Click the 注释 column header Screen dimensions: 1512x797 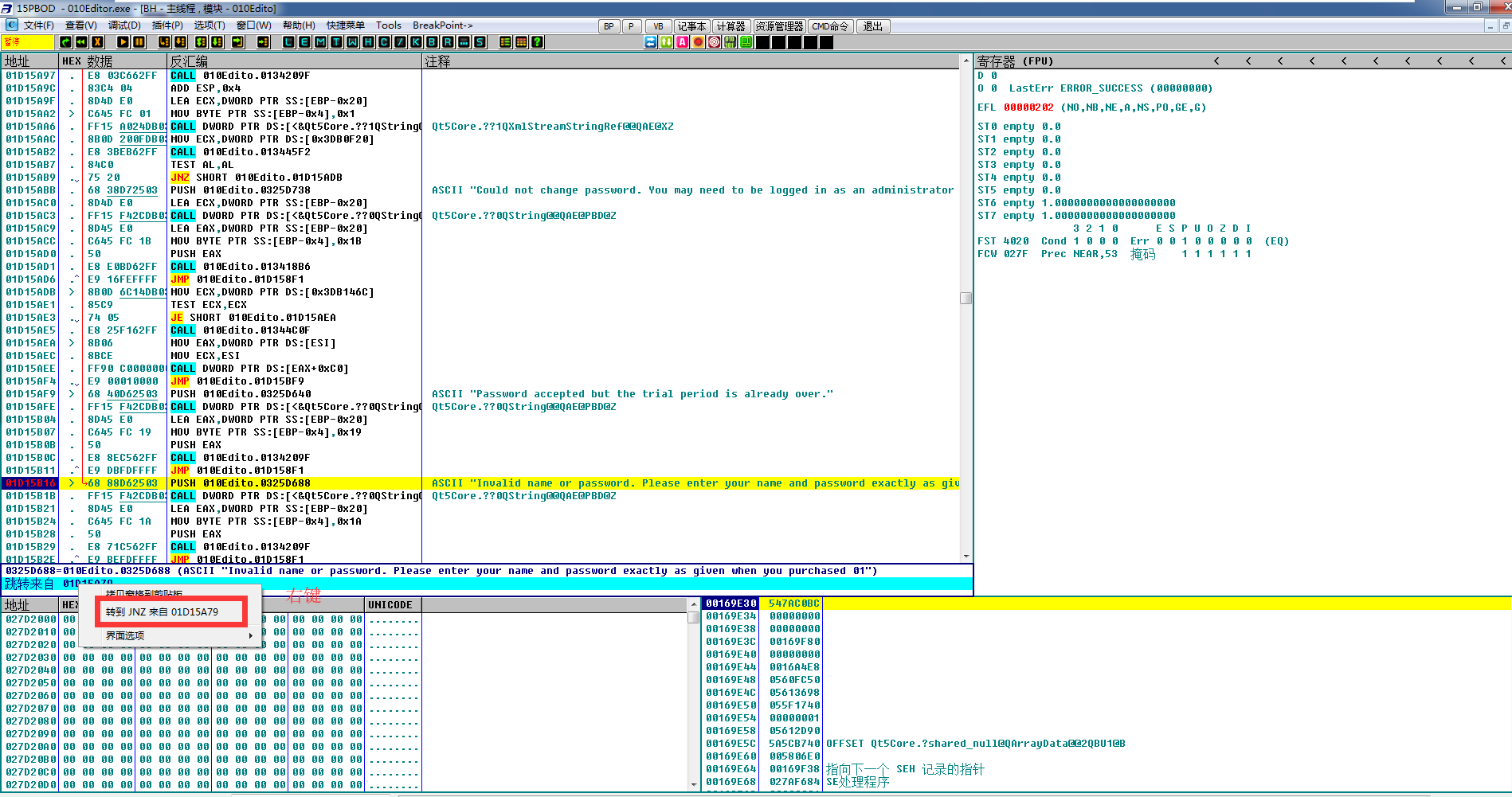[690, 61]
